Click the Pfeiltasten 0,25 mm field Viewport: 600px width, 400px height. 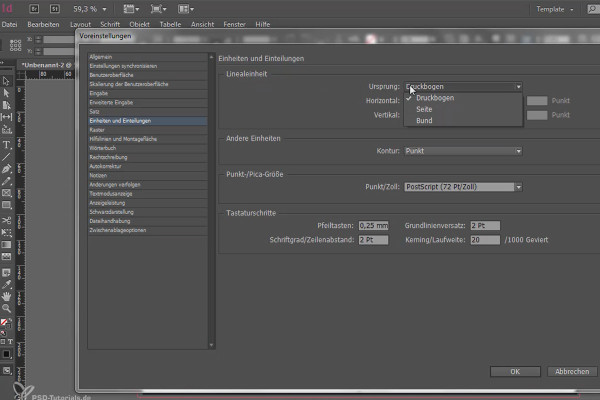click(373, 226)
